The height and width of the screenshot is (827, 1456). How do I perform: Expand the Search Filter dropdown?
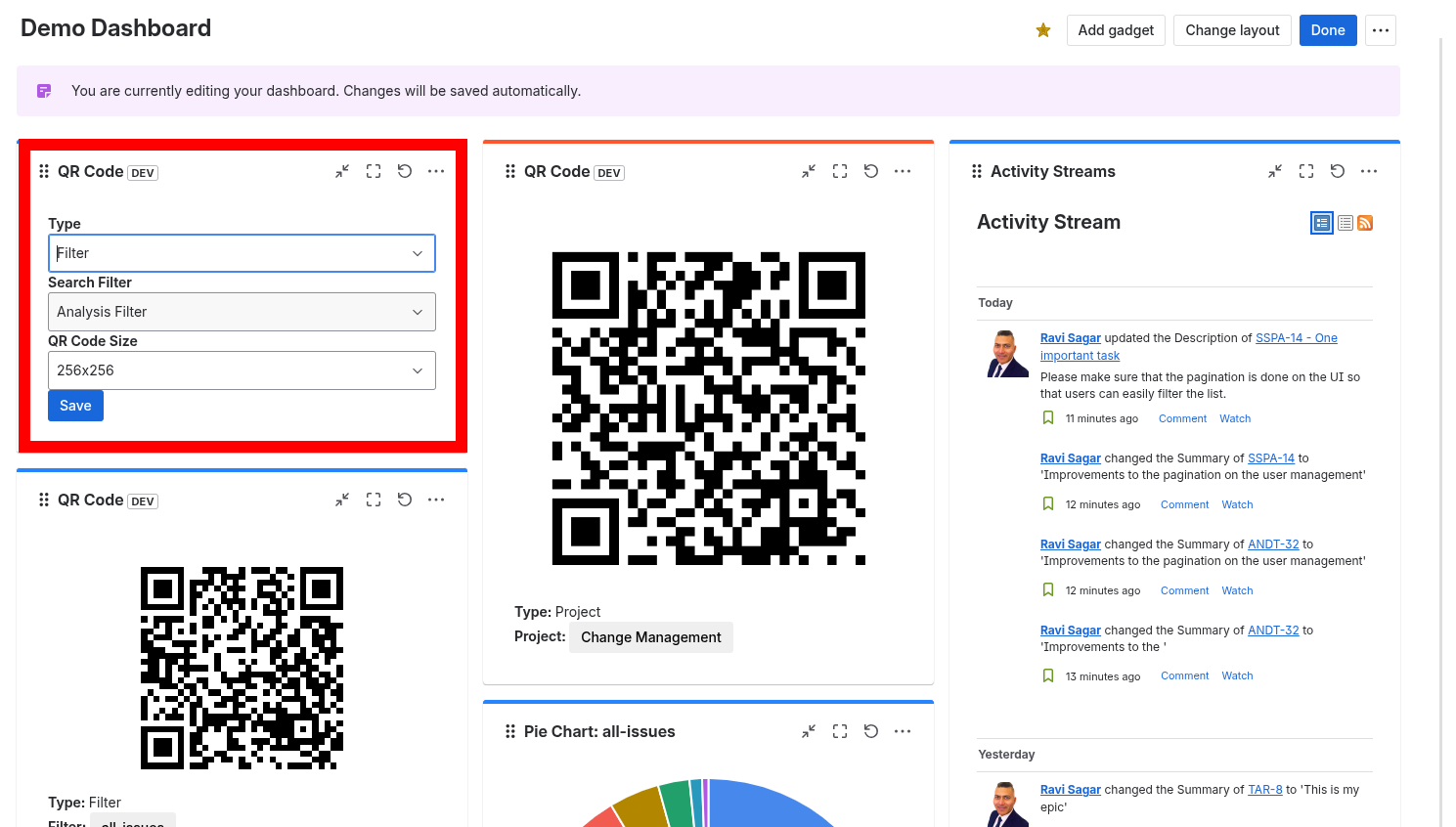(242, 312)
